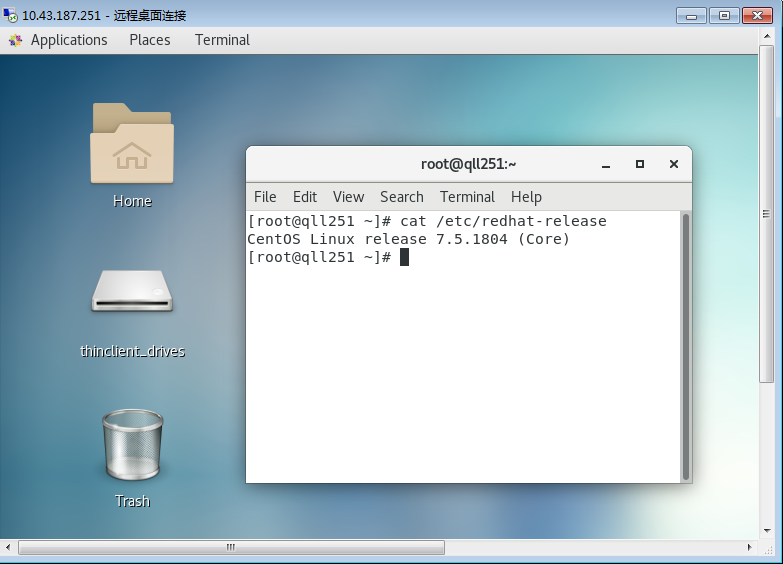
Task: Click the remote desktop vertical scrollbar thumb
Action: point(767,214)
